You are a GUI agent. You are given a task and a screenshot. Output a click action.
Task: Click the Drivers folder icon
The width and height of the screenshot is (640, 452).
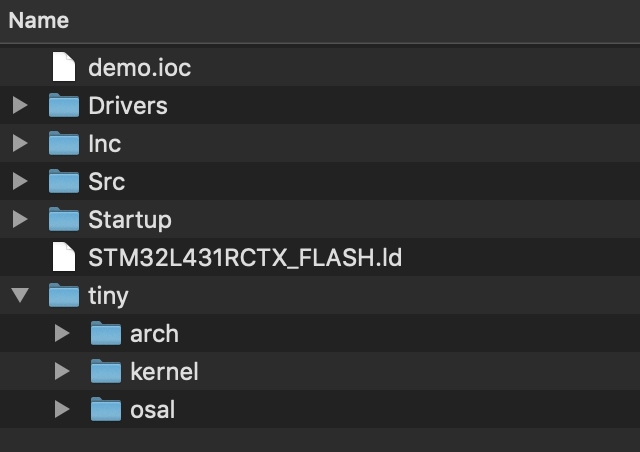coord(64,106)
